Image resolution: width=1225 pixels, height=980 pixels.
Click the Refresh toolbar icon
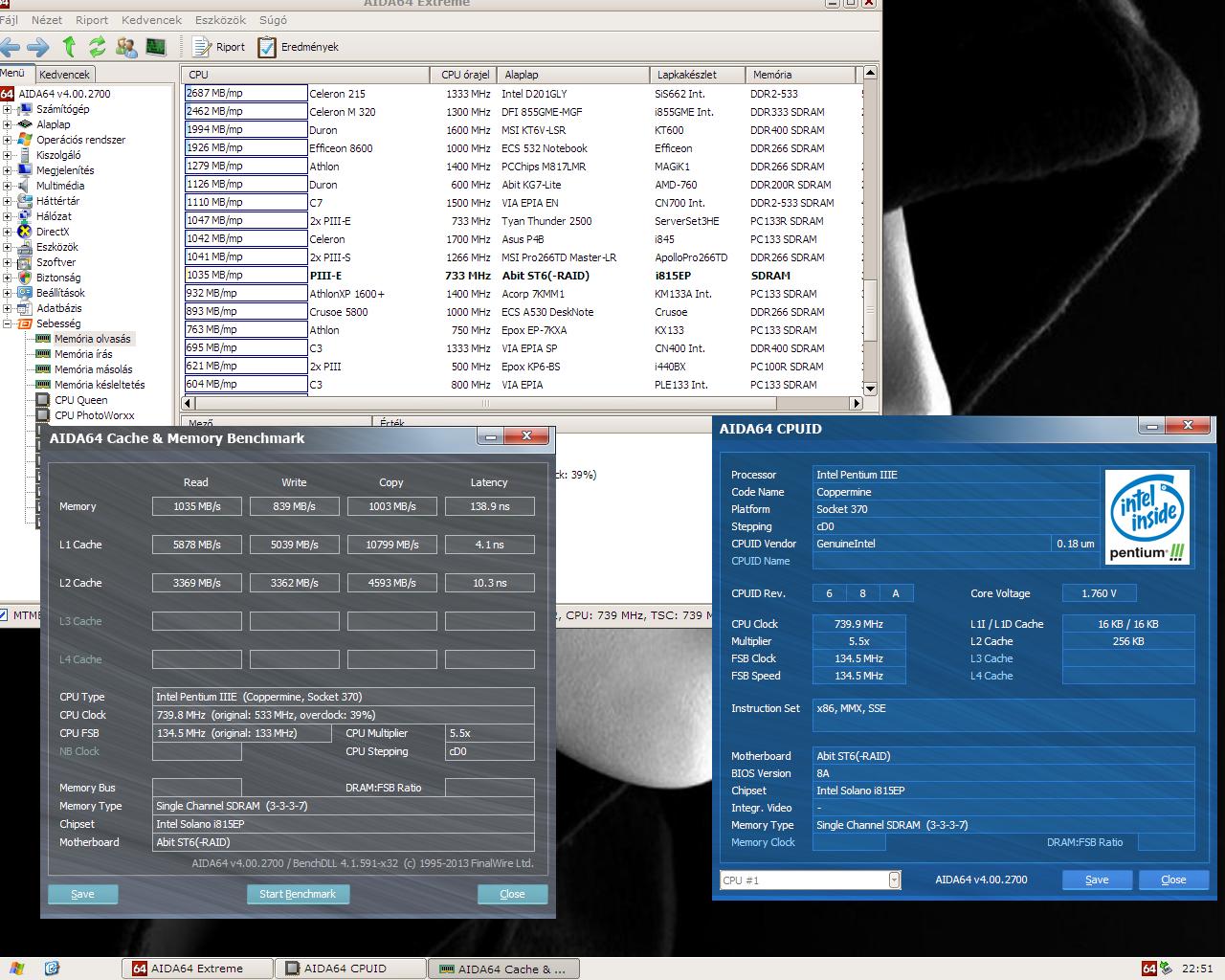tap(98, 46)
